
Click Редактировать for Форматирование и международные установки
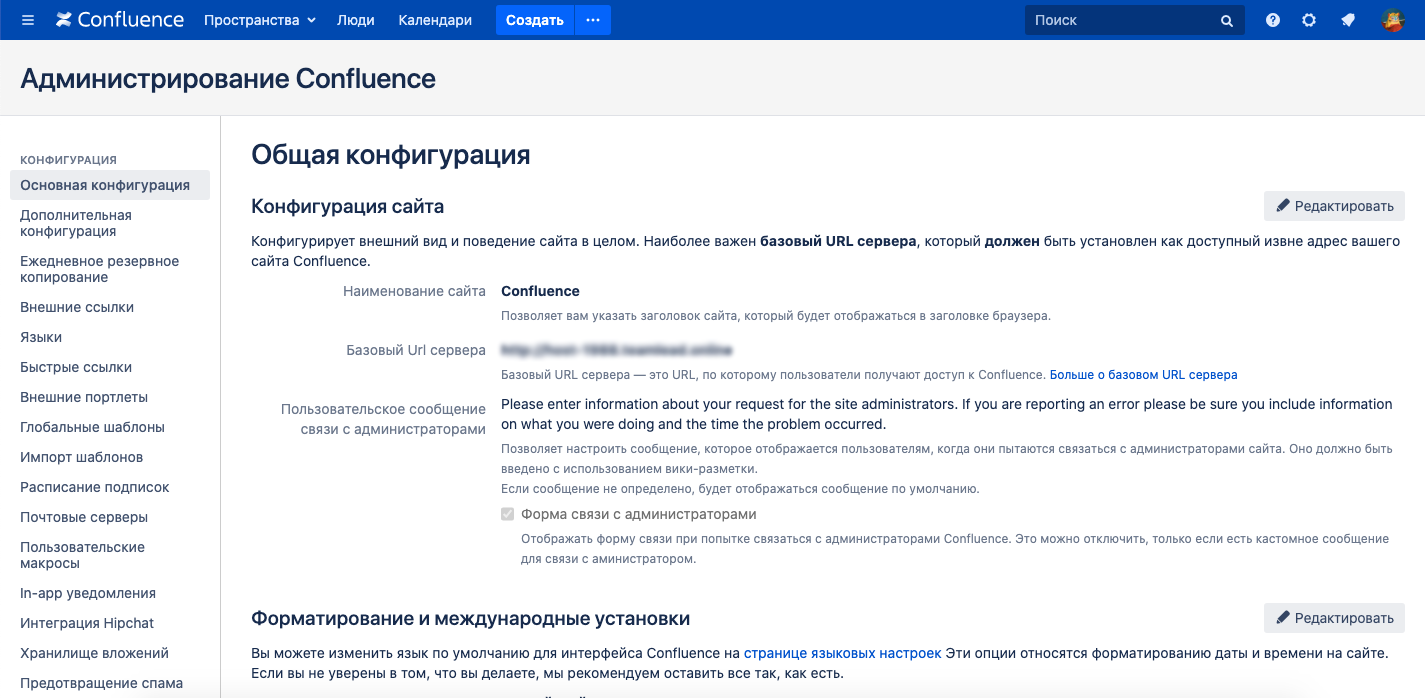coord(1334,618)
